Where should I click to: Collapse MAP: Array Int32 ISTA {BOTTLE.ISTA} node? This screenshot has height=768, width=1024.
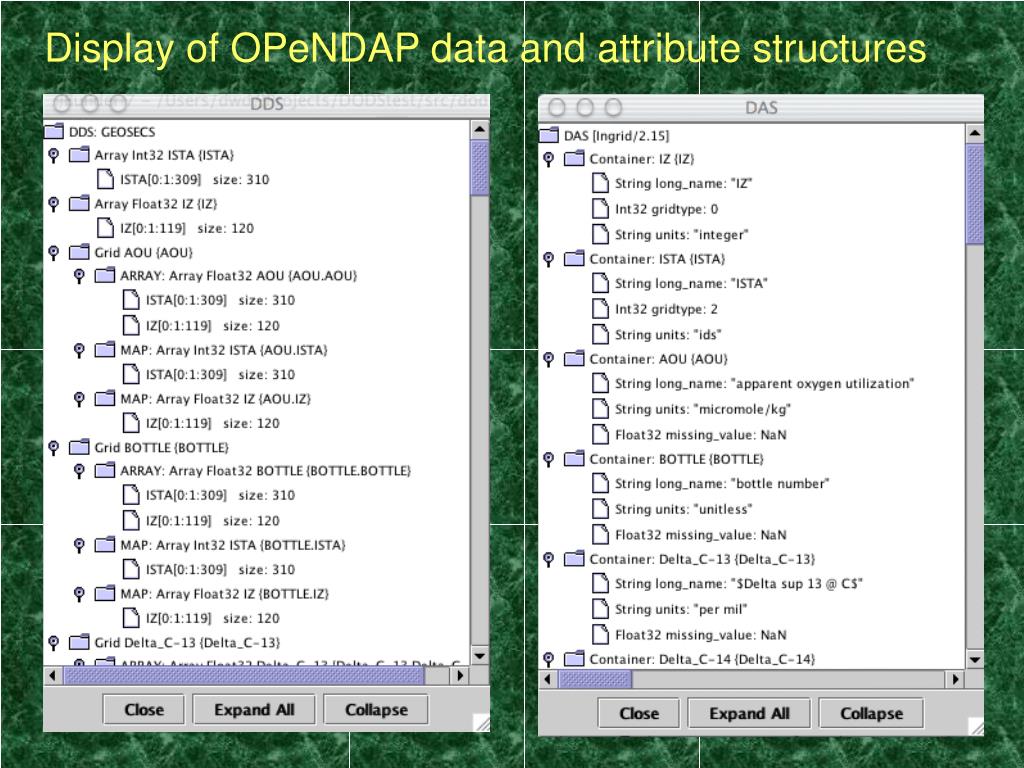[79, 545]
